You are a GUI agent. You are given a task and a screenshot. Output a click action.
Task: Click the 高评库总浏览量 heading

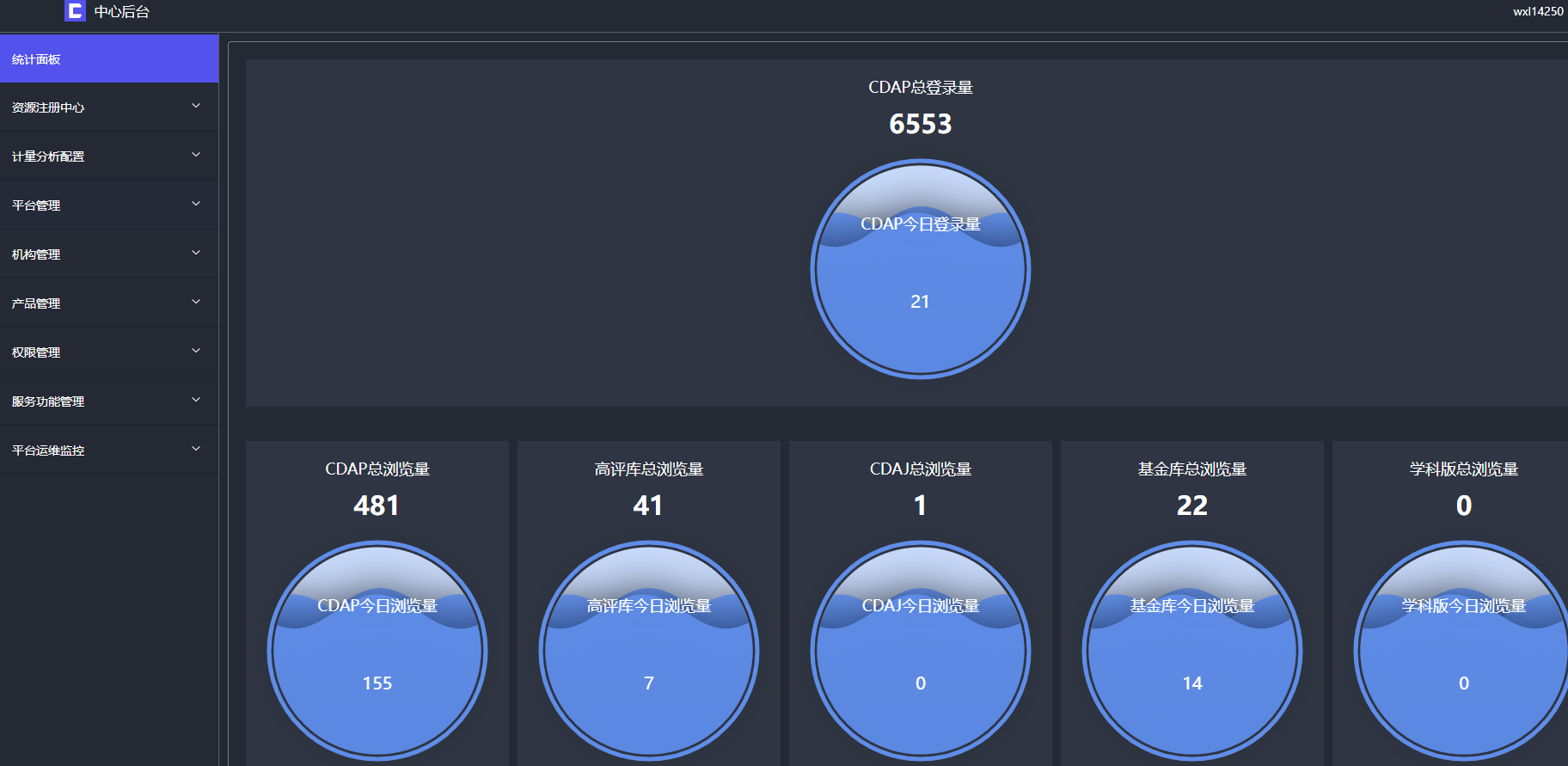coord(649,469)
